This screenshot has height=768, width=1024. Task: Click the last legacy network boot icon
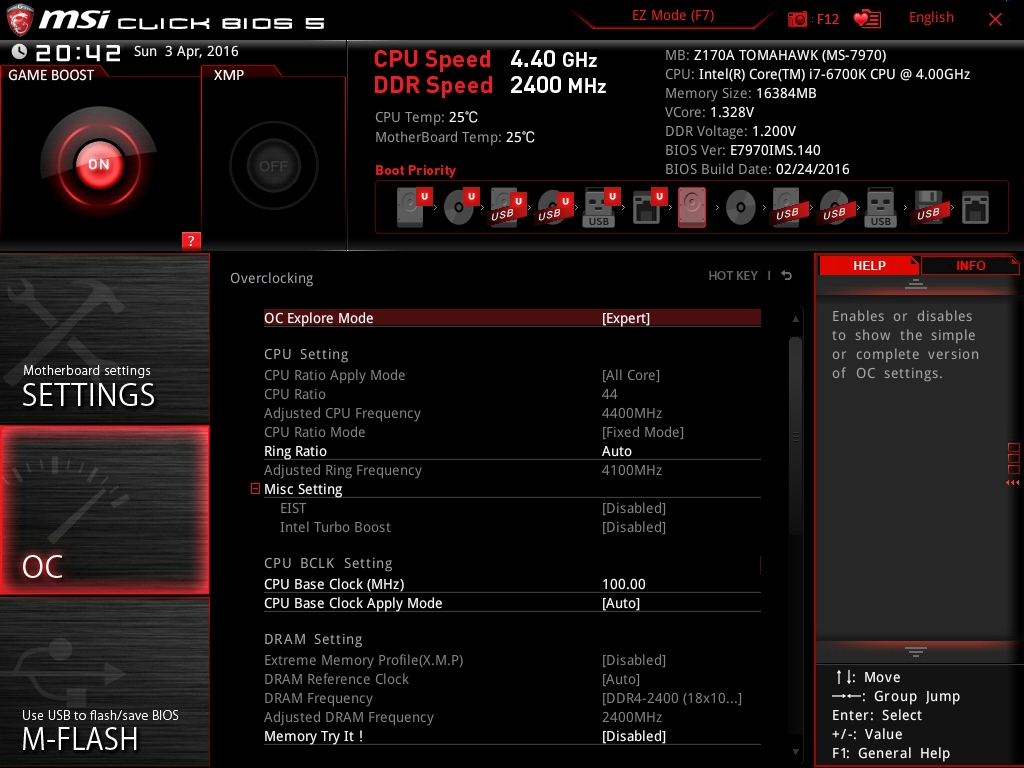point(975,208)
